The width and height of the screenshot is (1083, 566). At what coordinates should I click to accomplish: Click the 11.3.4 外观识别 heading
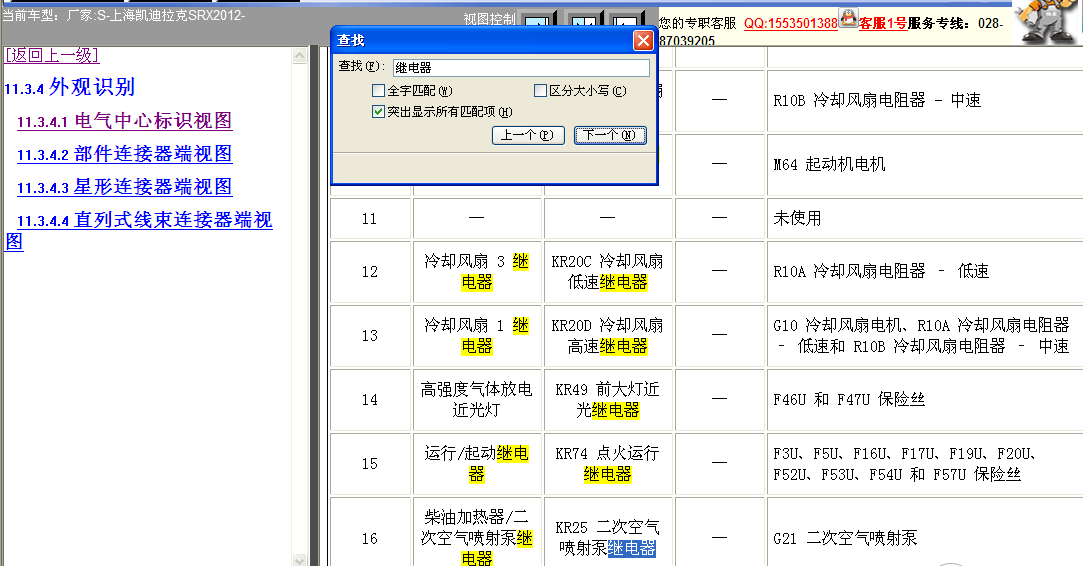(x=69, y=87)
